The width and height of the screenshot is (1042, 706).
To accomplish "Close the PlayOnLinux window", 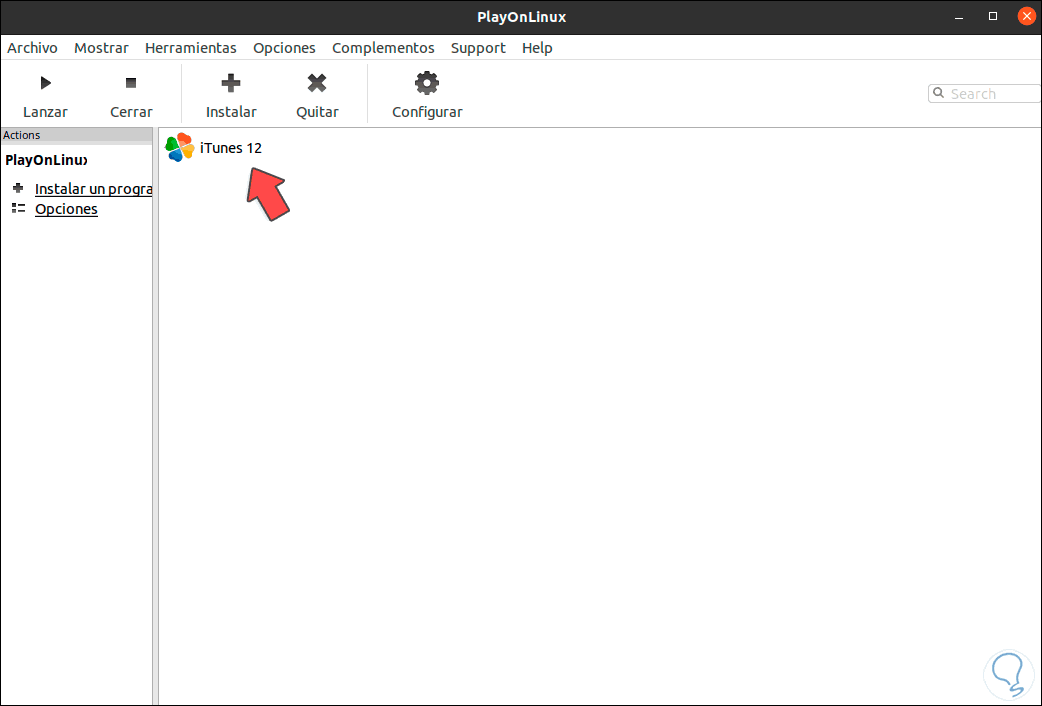I will [1027, 17].
